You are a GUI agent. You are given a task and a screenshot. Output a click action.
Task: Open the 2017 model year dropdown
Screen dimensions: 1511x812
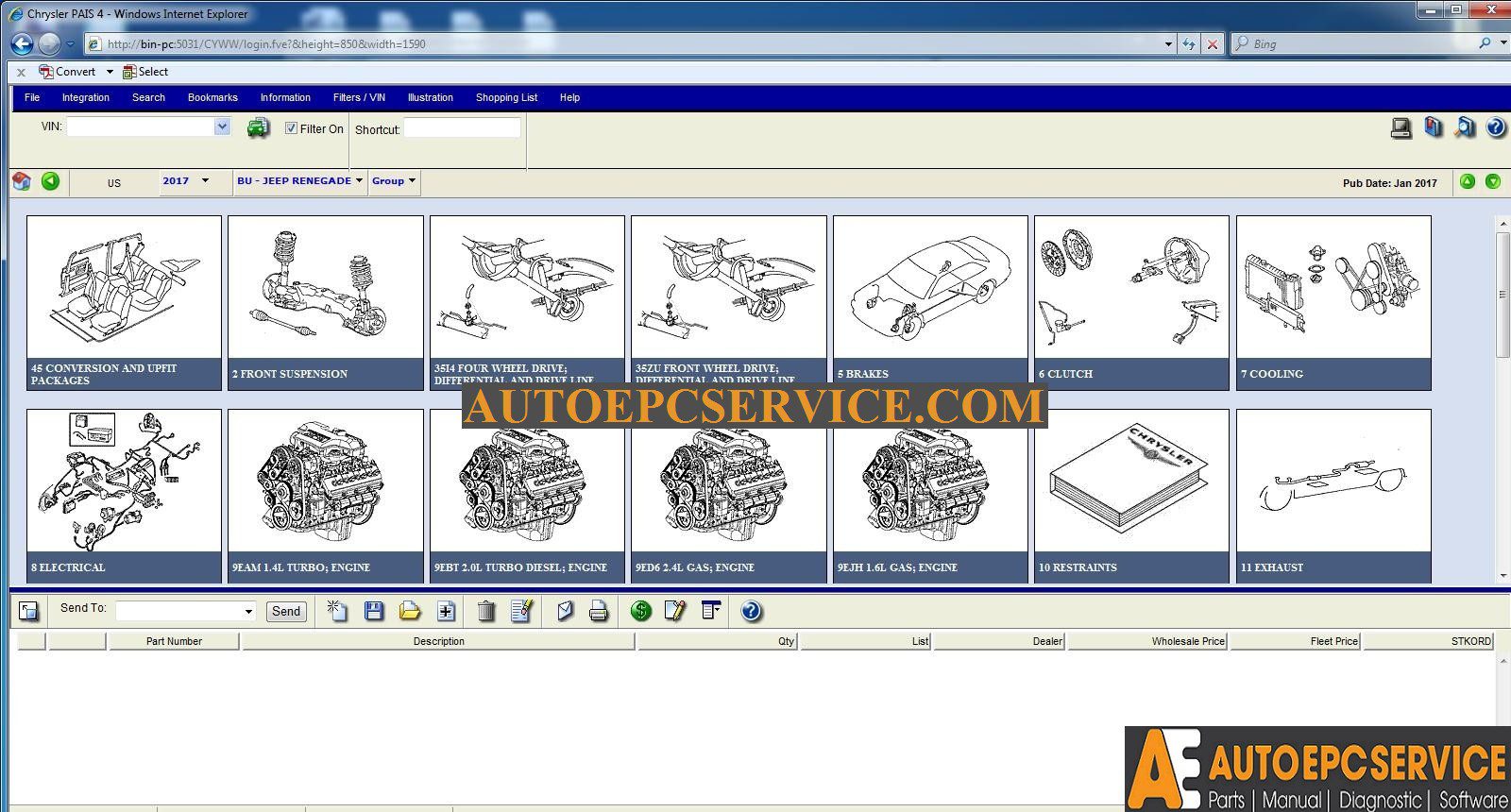[205, 181]
